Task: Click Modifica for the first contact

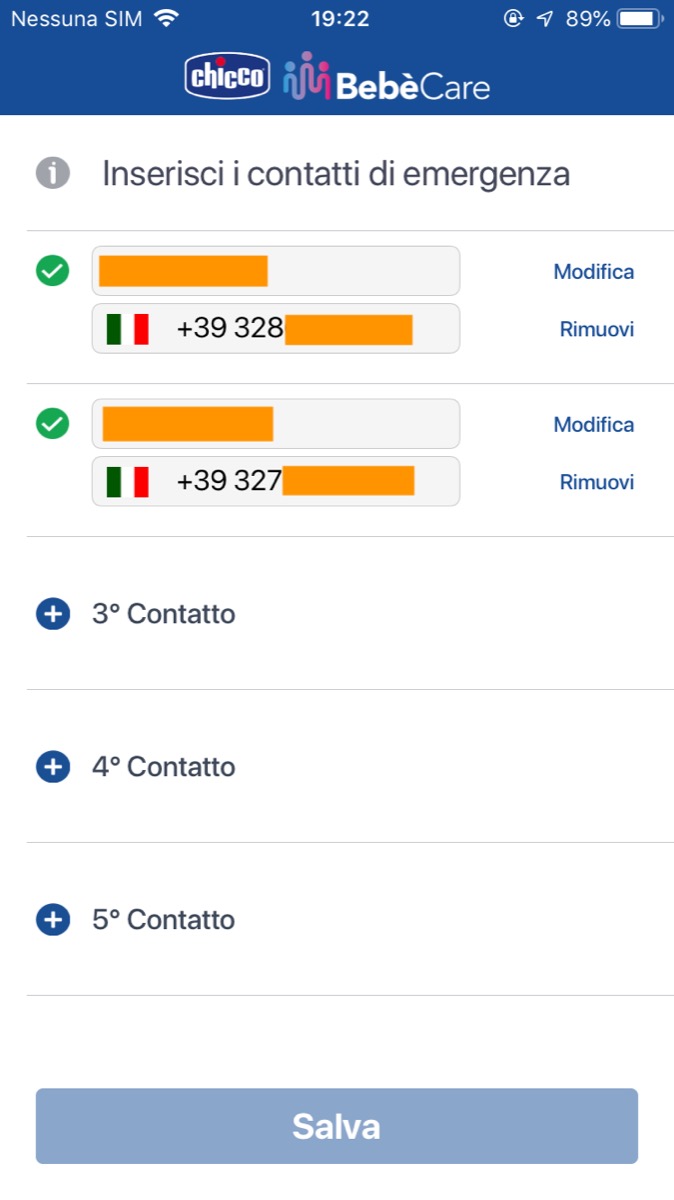Action: pyautogui.click(x=594, y=271)
